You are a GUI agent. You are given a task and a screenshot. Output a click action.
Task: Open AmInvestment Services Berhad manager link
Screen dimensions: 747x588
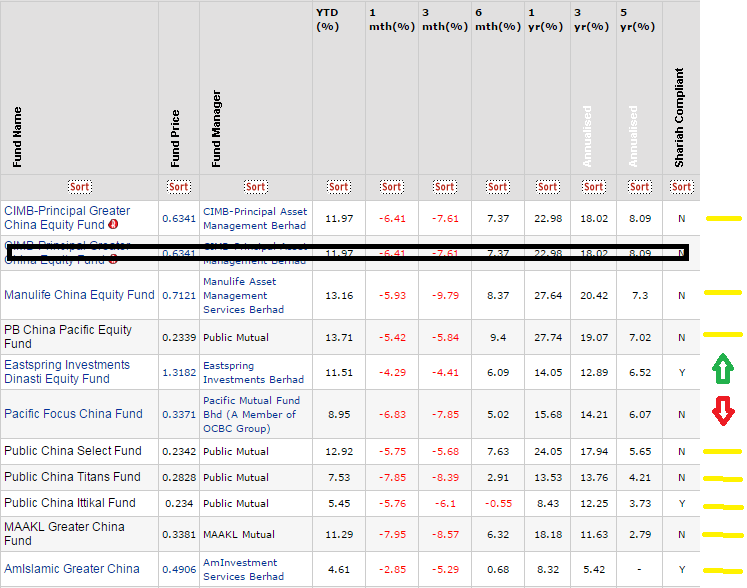pyautogui.click(x=243, y=569)
